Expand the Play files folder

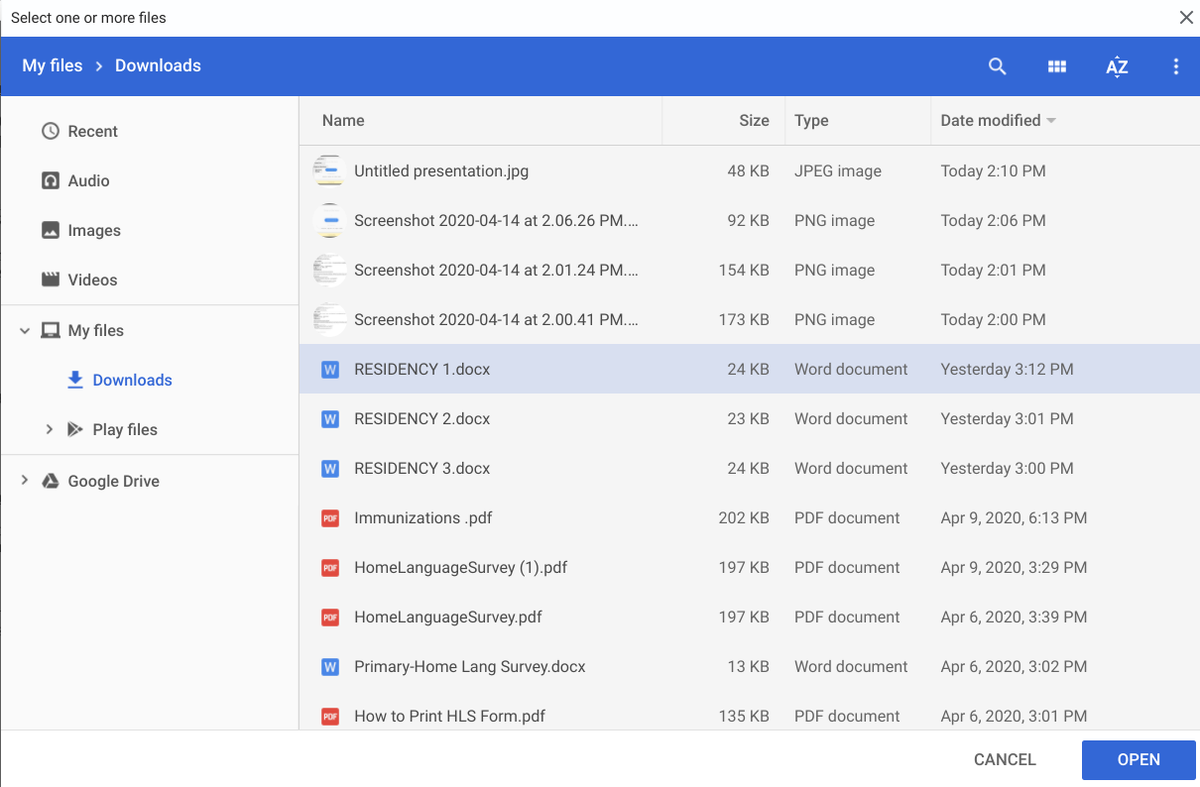coord(49,429)
